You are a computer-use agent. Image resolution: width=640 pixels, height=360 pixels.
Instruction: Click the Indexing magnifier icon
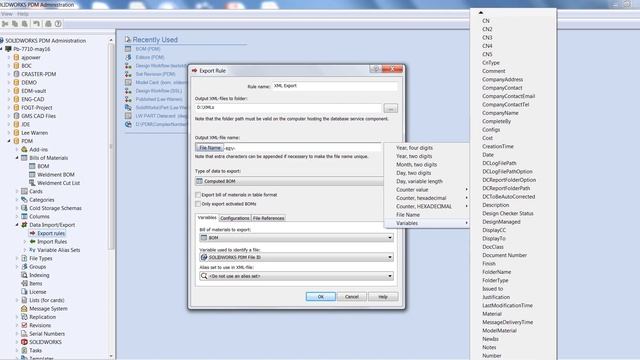tap(24, 275)
